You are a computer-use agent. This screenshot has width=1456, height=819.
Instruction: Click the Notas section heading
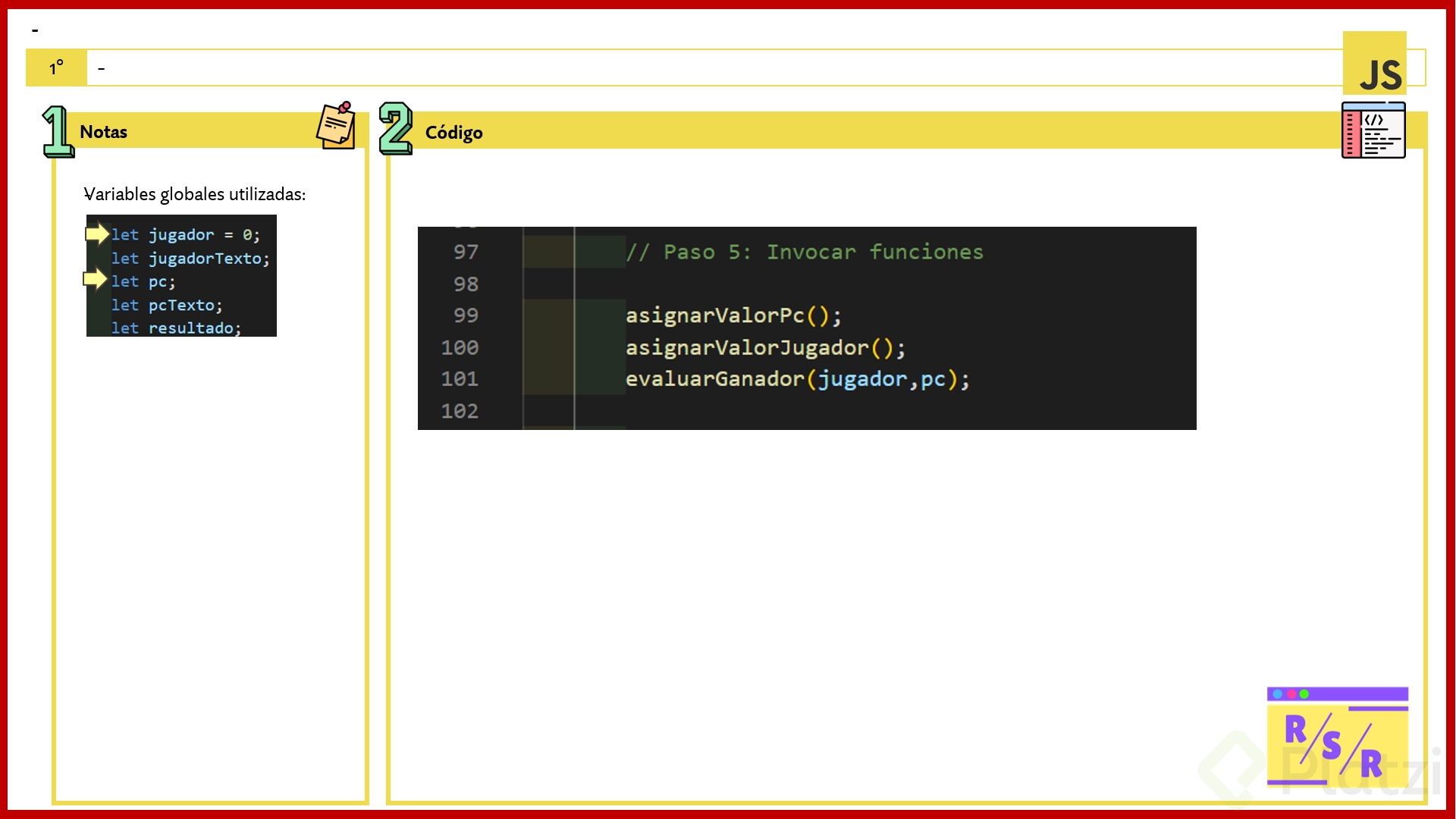pos(104,132)
